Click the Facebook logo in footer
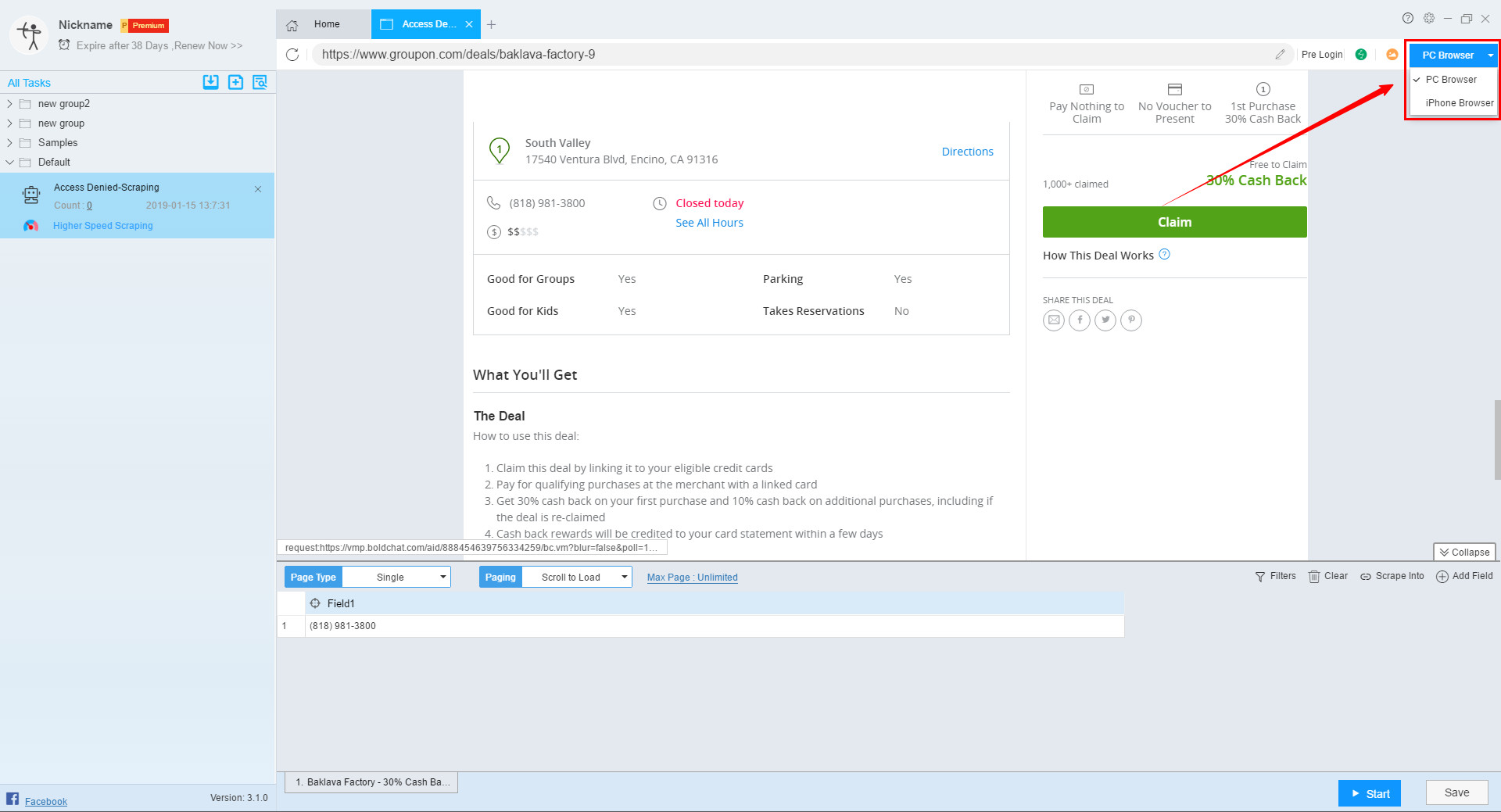 (x=13, y=798)
